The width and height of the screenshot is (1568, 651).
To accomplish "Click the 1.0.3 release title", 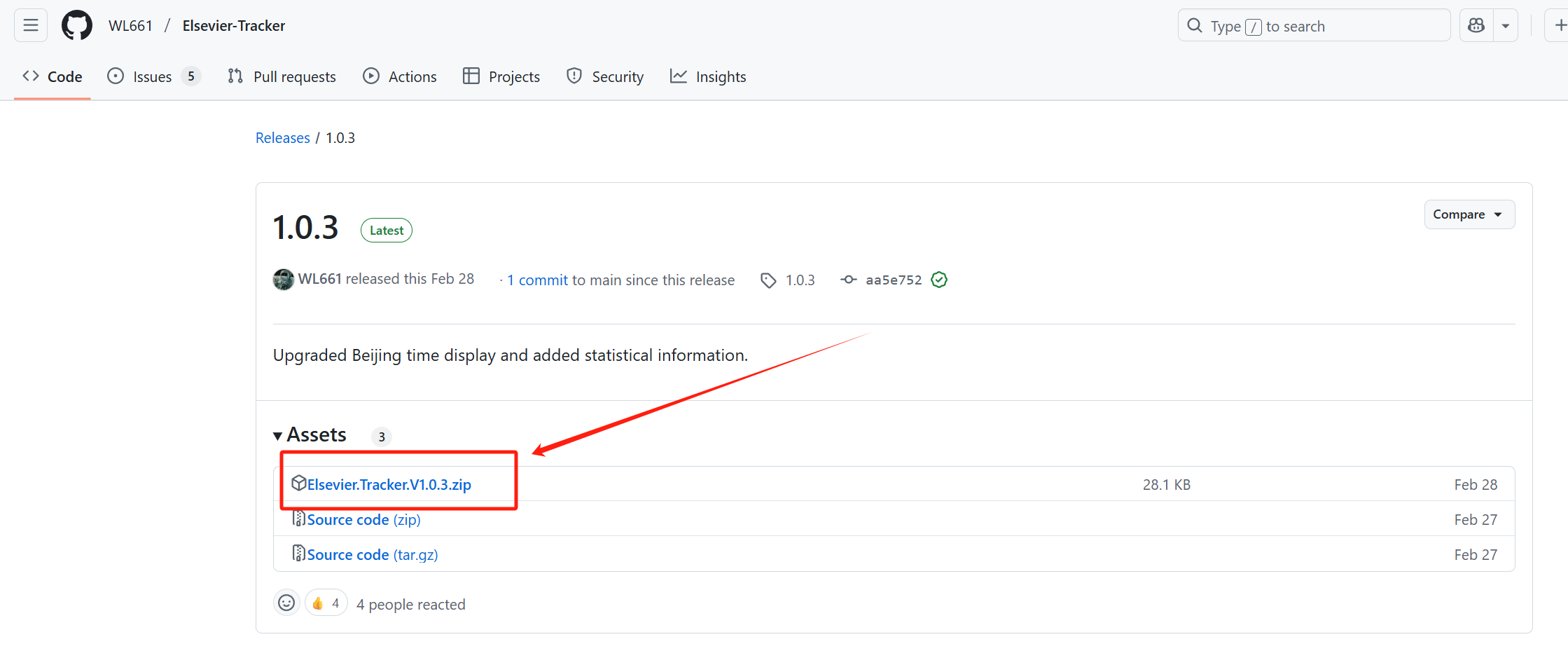I will [x=305, y=228].
